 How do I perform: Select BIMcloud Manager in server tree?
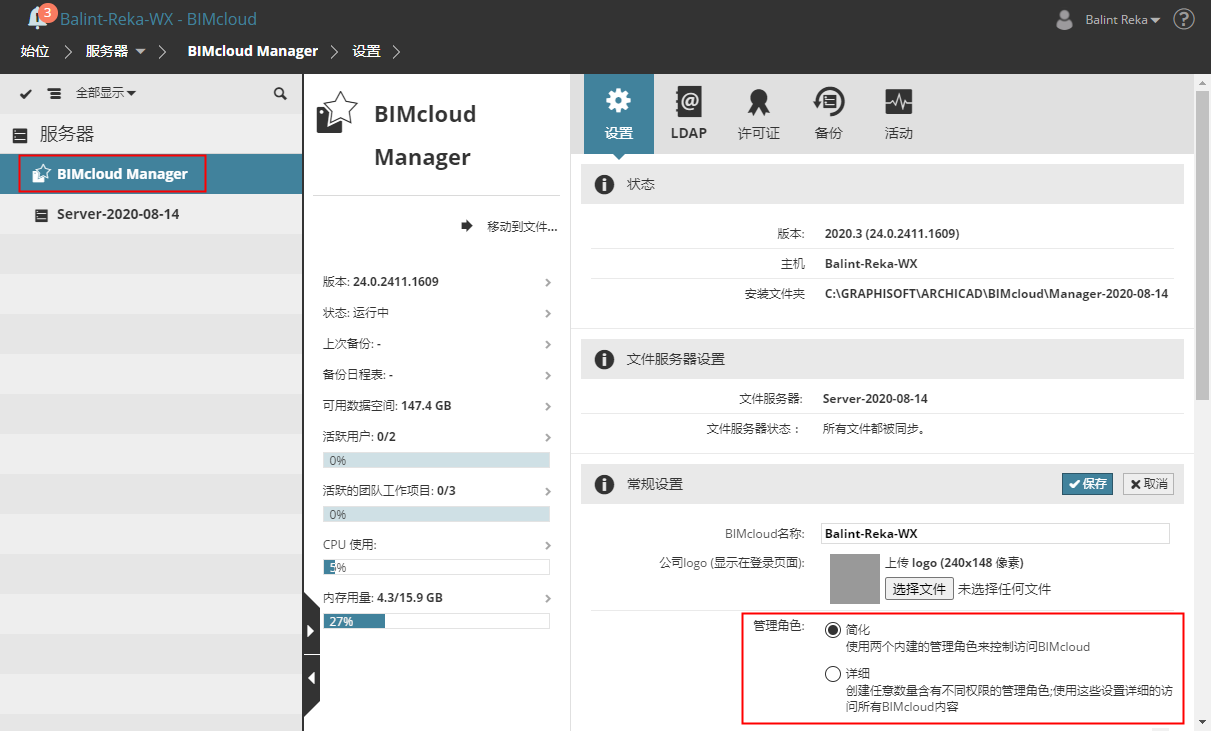pyautogui.click(x=151, y=174)
